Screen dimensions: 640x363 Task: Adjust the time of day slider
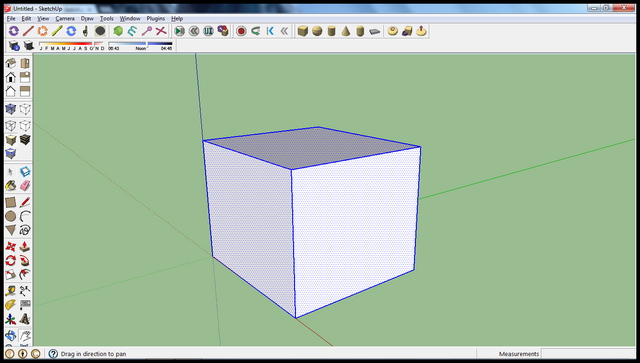140,45
